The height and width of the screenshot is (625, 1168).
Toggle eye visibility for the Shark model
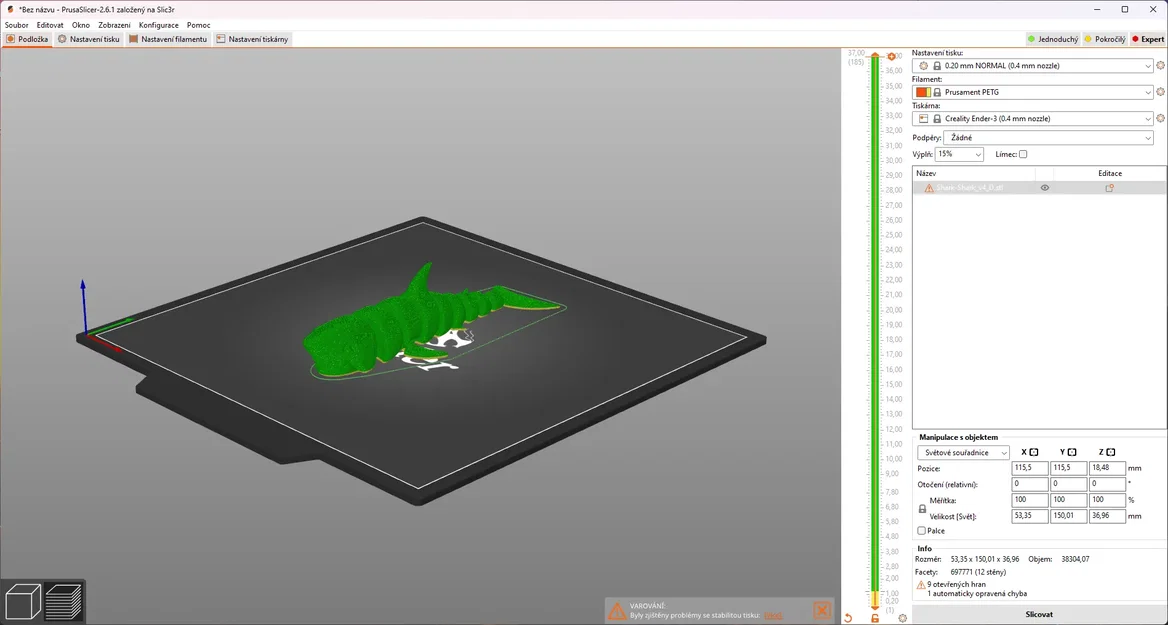(1044, 188)
